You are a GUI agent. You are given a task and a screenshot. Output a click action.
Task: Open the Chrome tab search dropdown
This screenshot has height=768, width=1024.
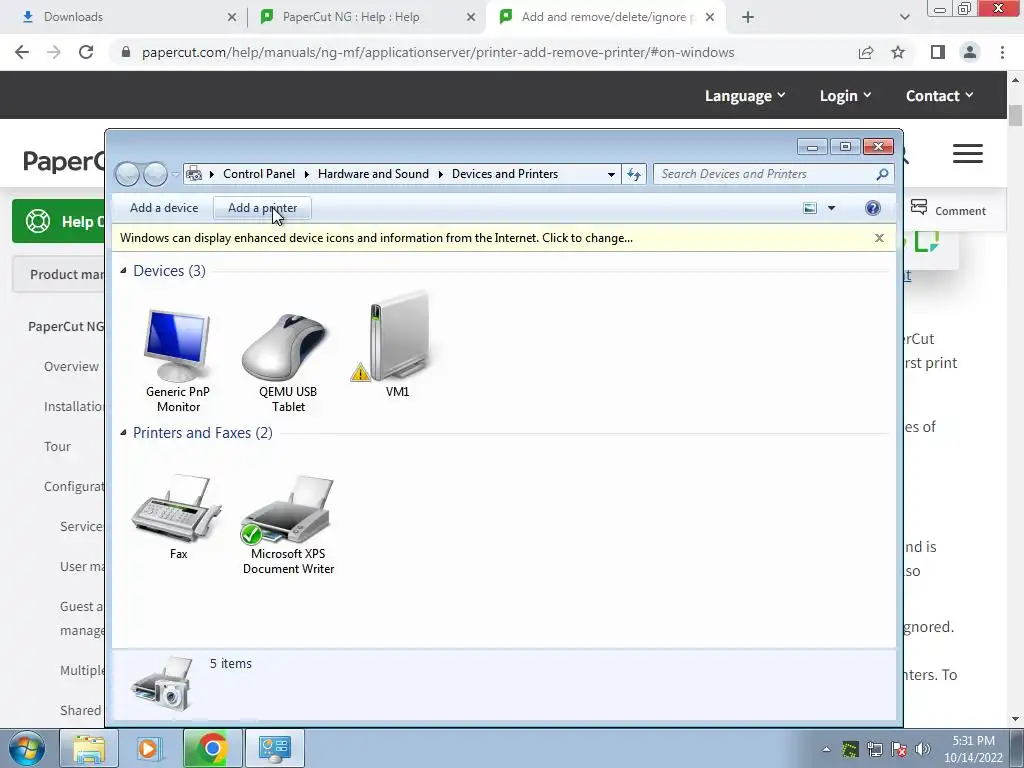[904, 18]
